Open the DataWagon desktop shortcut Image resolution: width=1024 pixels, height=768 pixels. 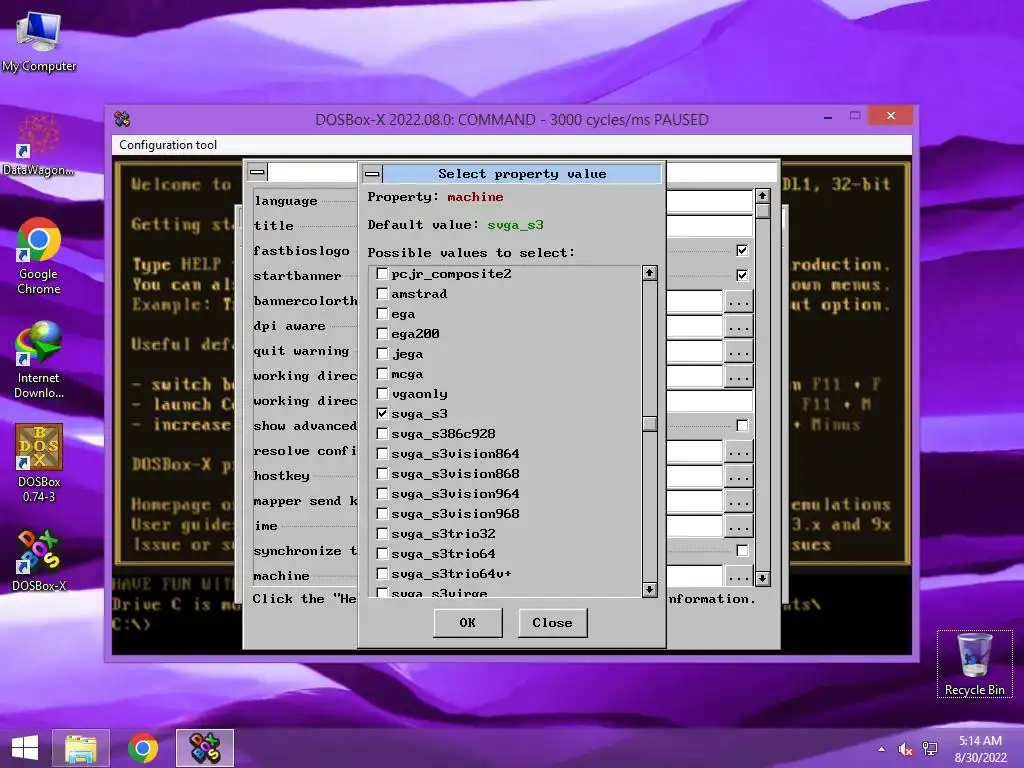pyautogui.click(x=39, y=145)
